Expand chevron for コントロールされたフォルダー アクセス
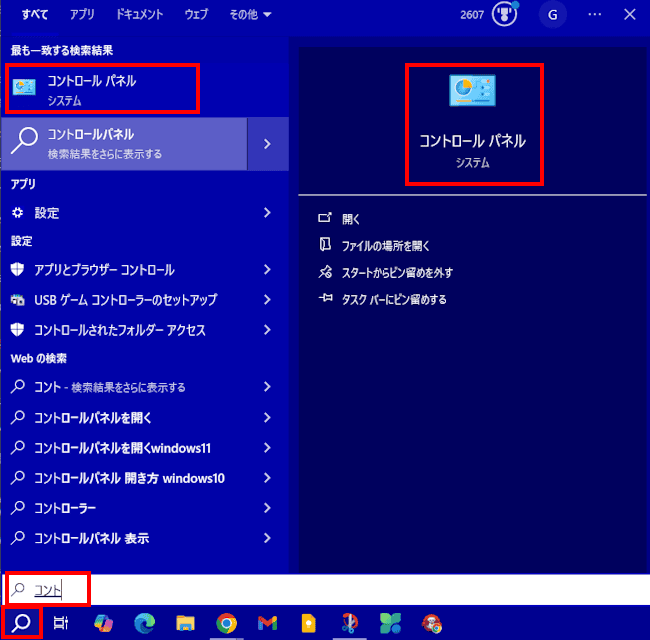 (x=267, y=330)
